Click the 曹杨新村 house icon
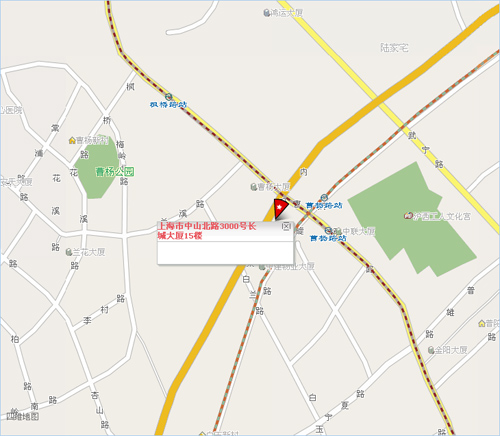The width and height of the screenshot is (500, 436). 72,140
